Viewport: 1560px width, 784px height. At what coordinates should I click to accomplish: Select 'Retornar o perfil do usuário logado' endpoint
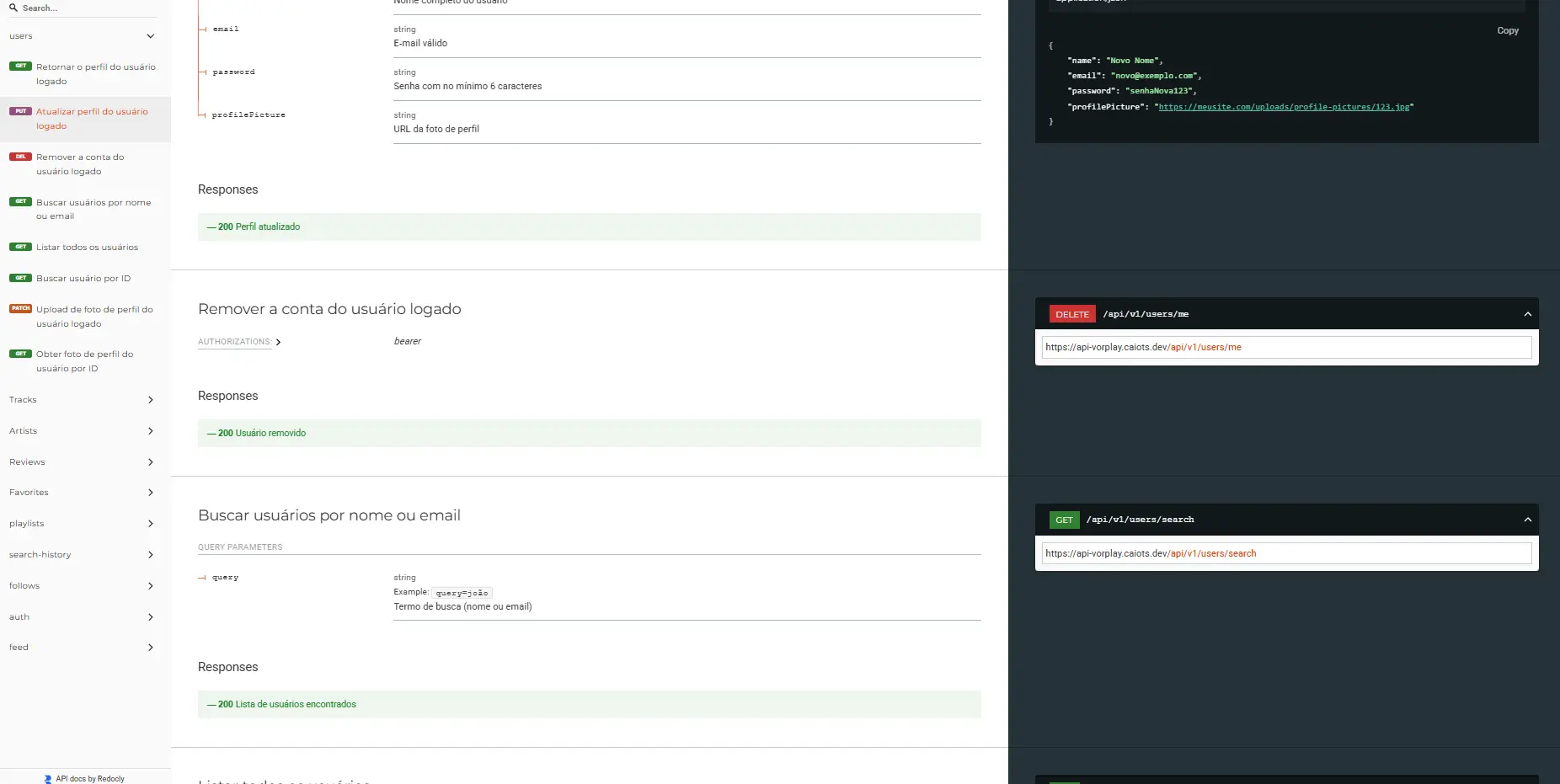[95, 74]
